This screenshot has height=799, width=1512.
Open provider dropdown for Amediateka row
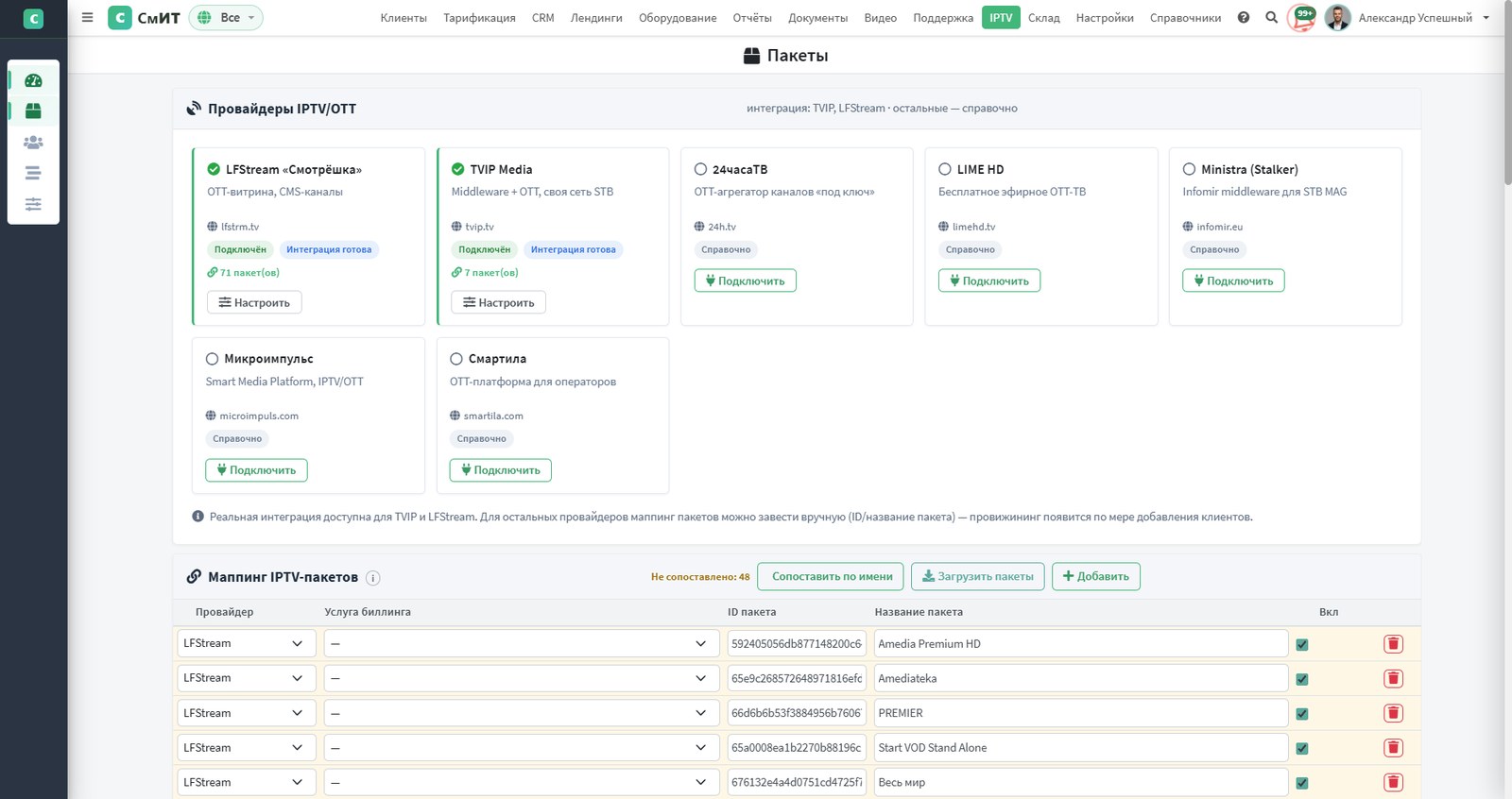[x=246, y=678]
